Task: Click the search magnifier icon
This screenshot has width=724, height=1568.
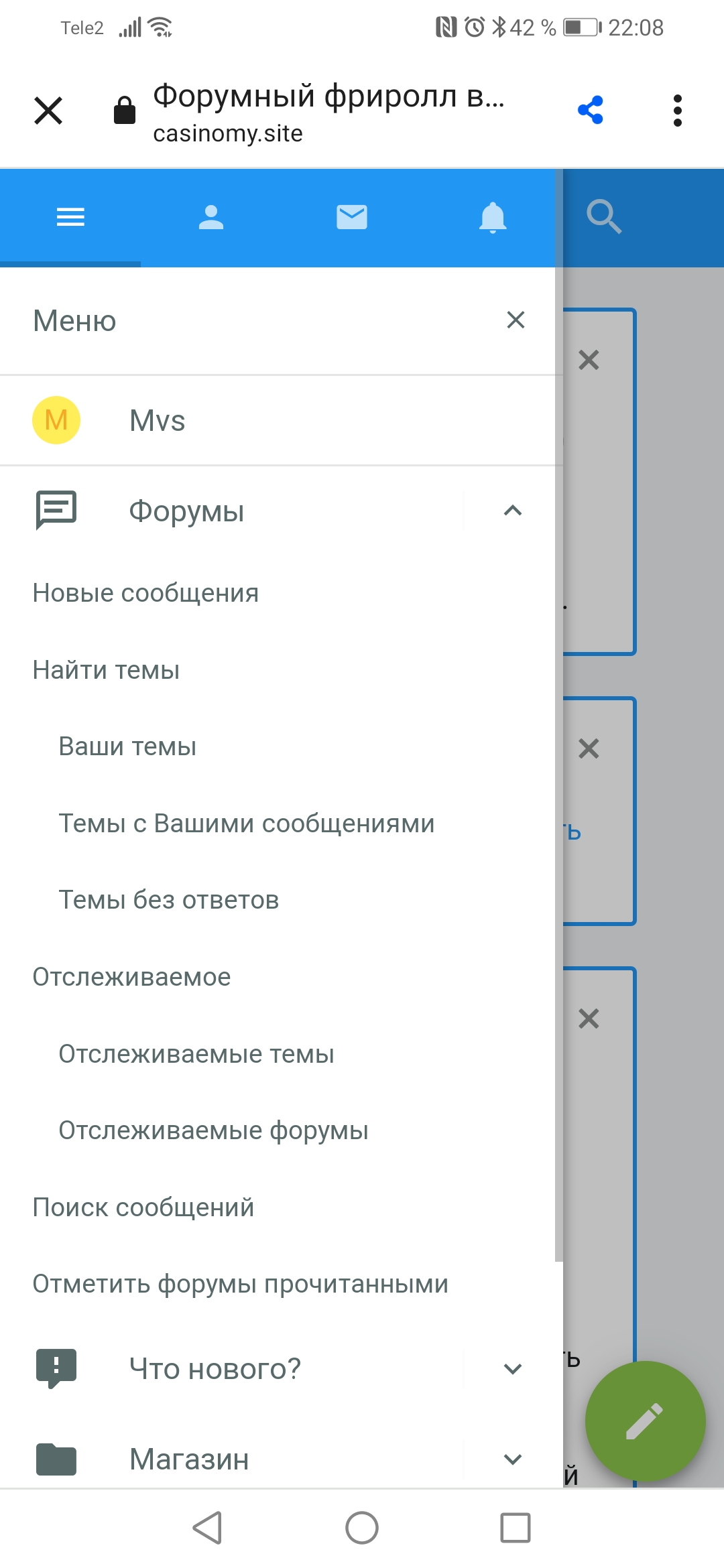Action: click(603, 216)
